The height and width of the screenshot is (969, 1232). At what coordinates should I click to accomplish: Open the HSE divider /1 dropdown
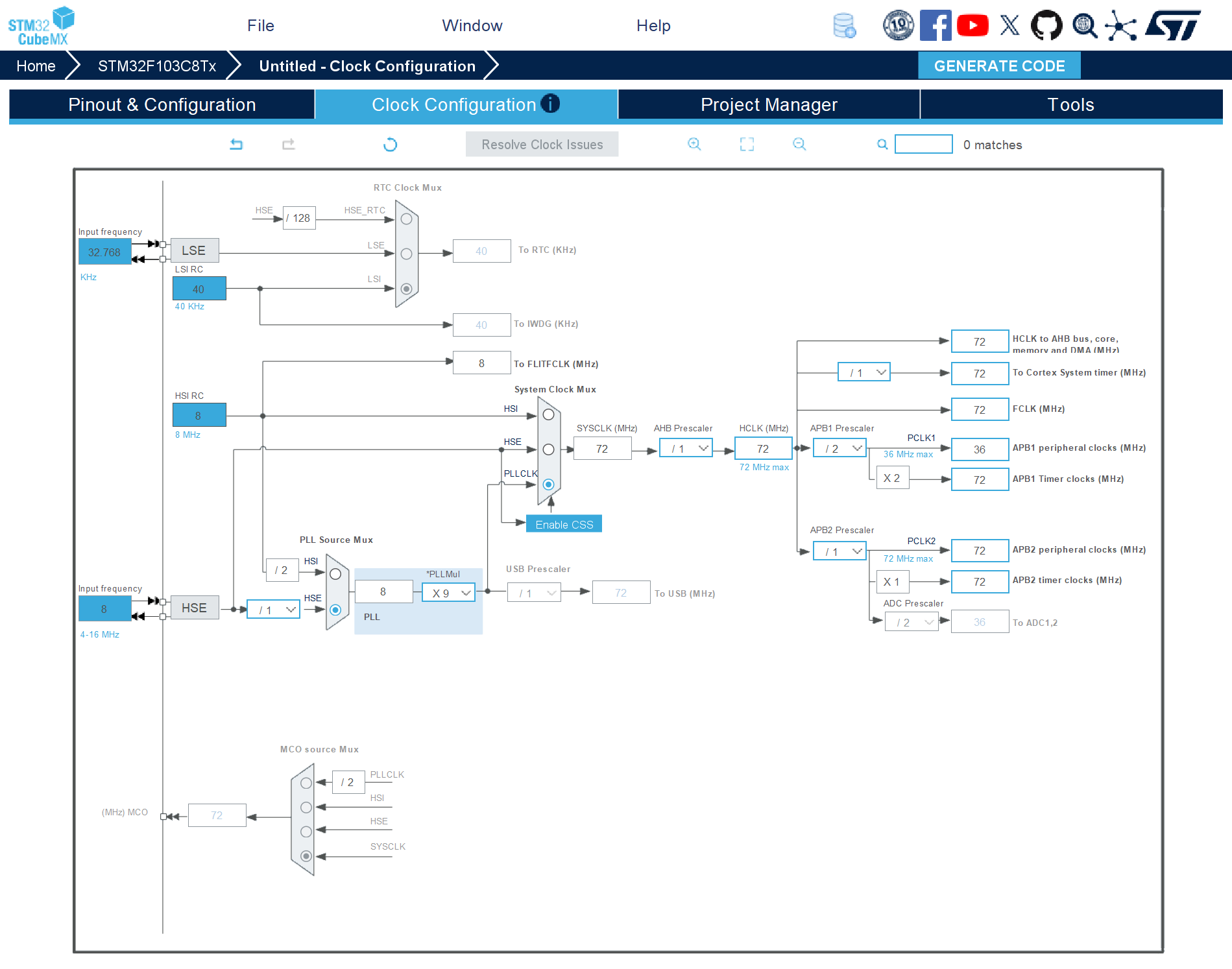coord(273,610)
